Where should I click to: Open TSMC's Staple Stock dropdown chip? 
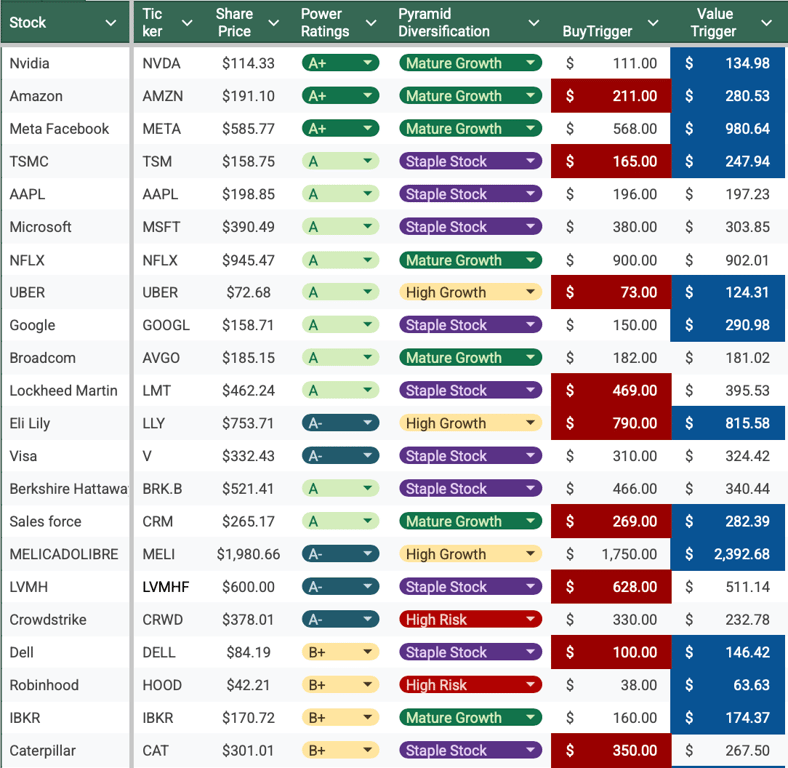(x=531, y=162)
